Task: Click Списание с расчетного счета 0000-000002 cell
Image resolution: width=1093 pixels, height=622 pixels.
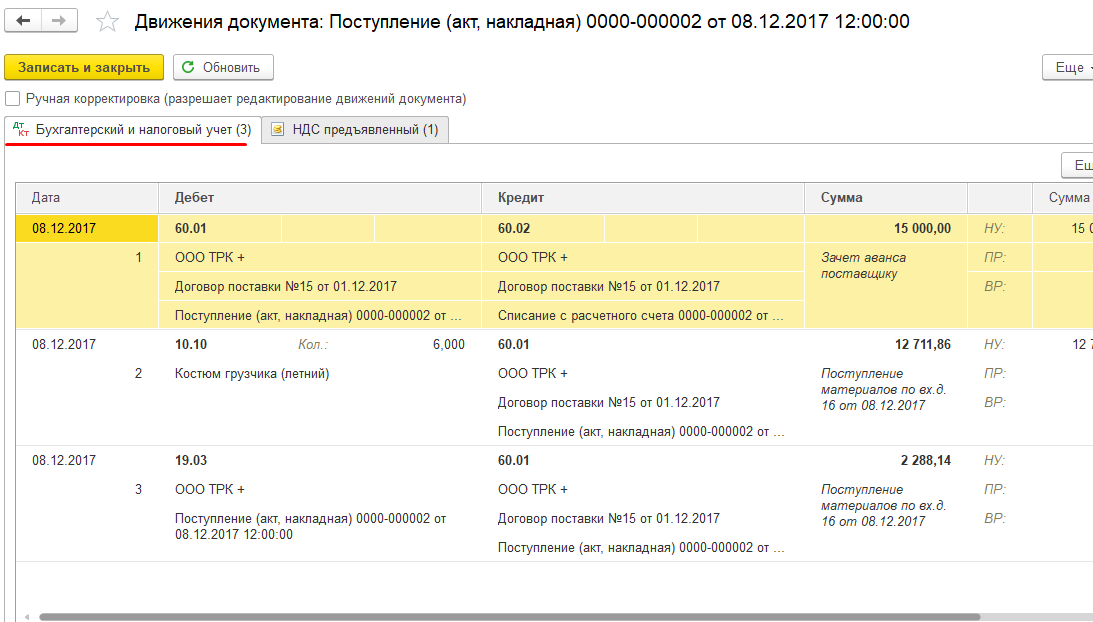Action: click(643, 315)
